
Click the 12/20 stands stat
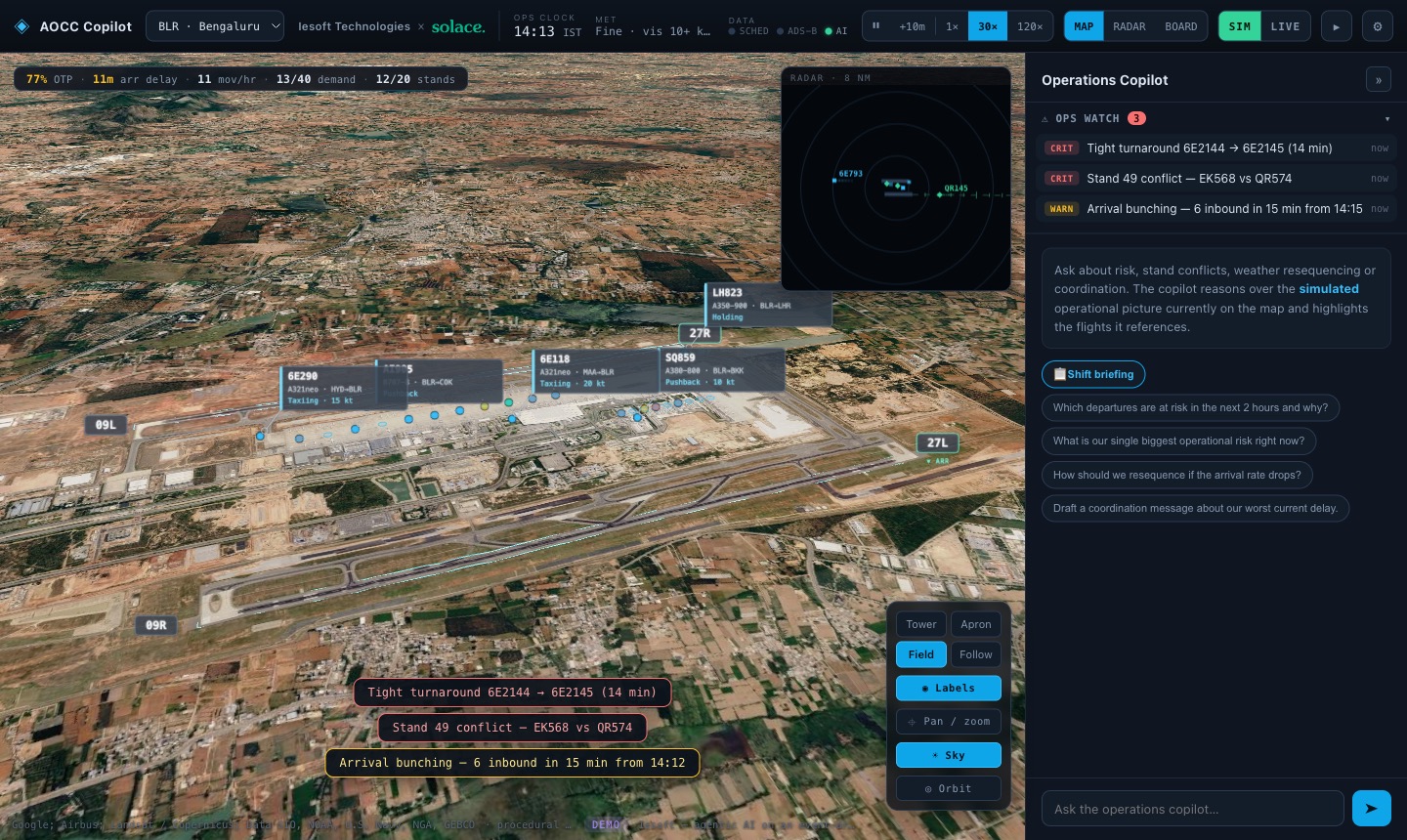[415, 79]
